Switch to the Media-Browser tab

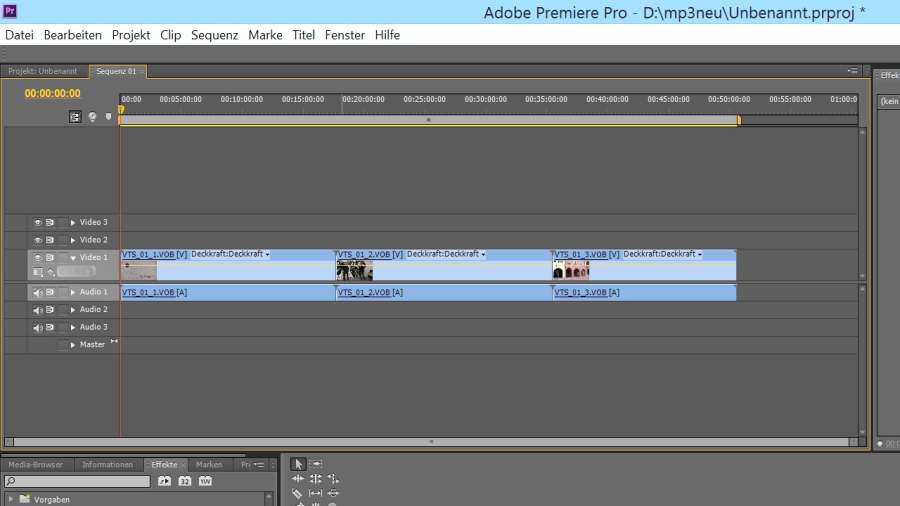click(x=36, y=465)
